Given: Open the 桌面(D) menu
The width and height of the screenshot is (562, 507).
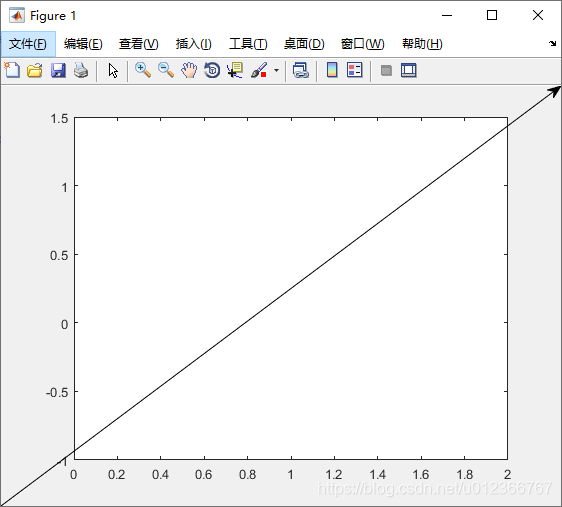Looking at the screenshot, I should (x=304, y=44).
